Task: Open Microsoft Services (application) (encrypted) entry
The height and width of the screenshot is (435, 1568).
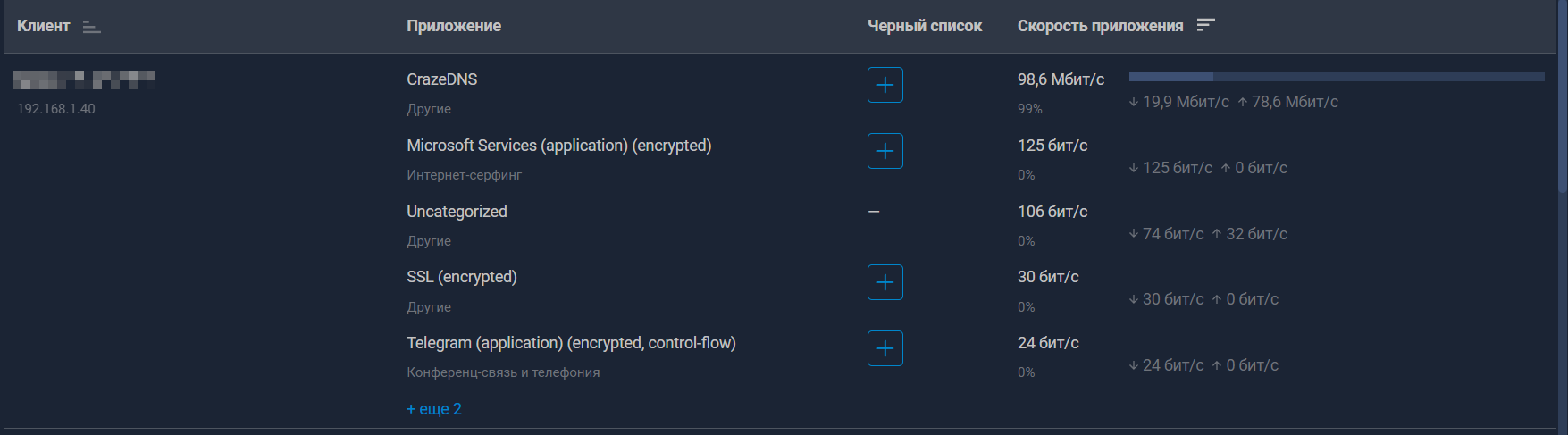Action: point(558,146)
